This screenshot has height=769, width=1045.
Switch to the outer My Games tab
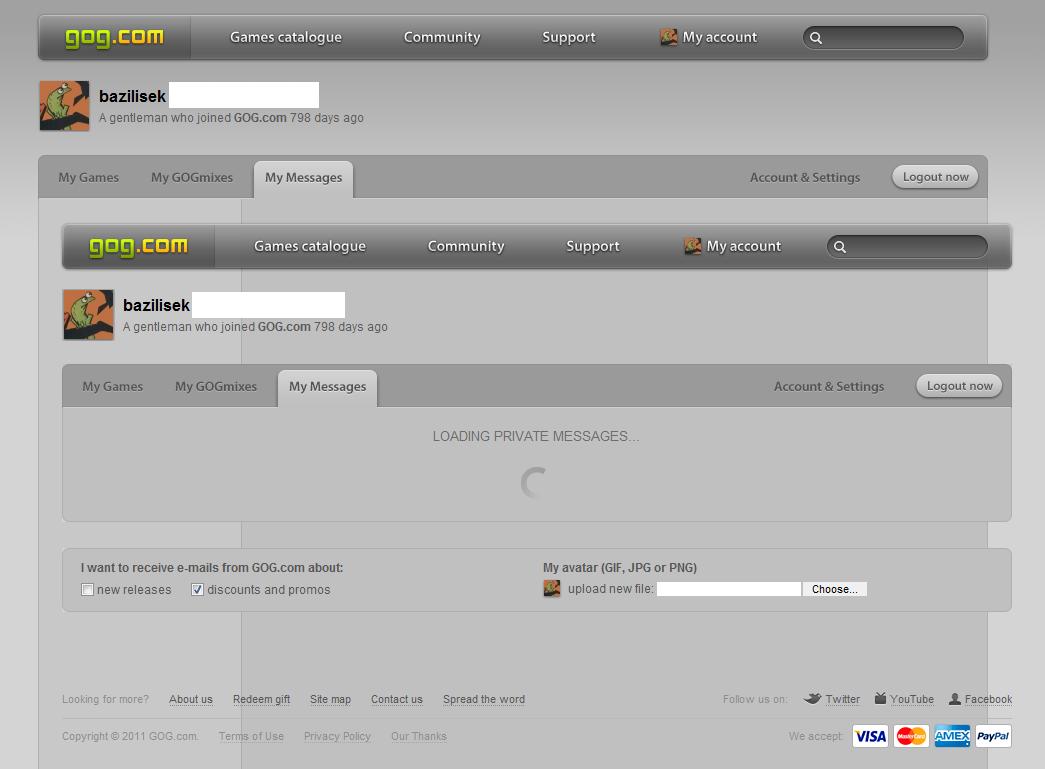pos(89,177)
